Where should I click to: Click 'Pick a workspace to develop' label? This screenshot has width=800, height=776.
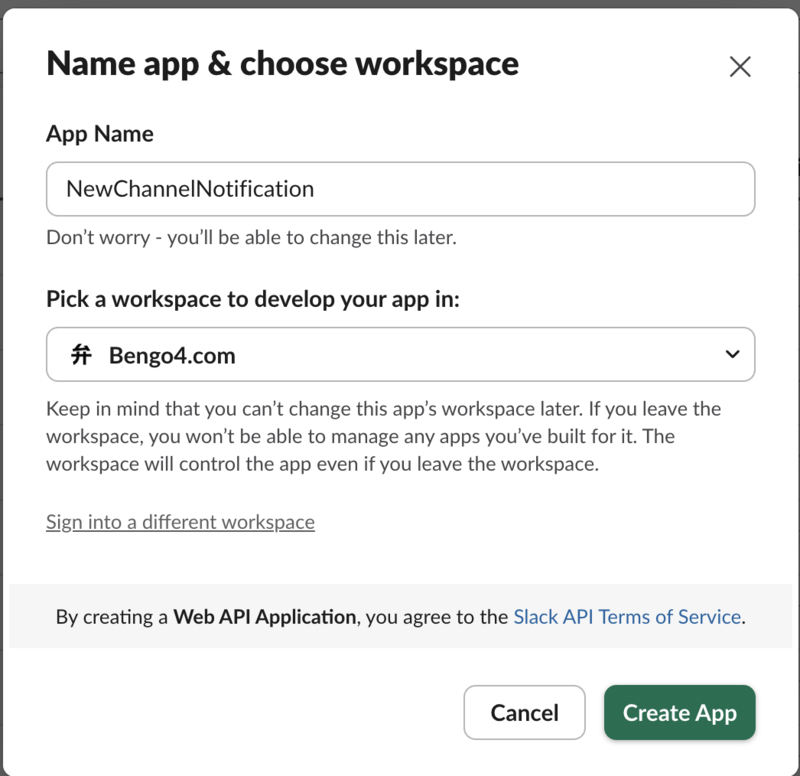pos(253,299)
